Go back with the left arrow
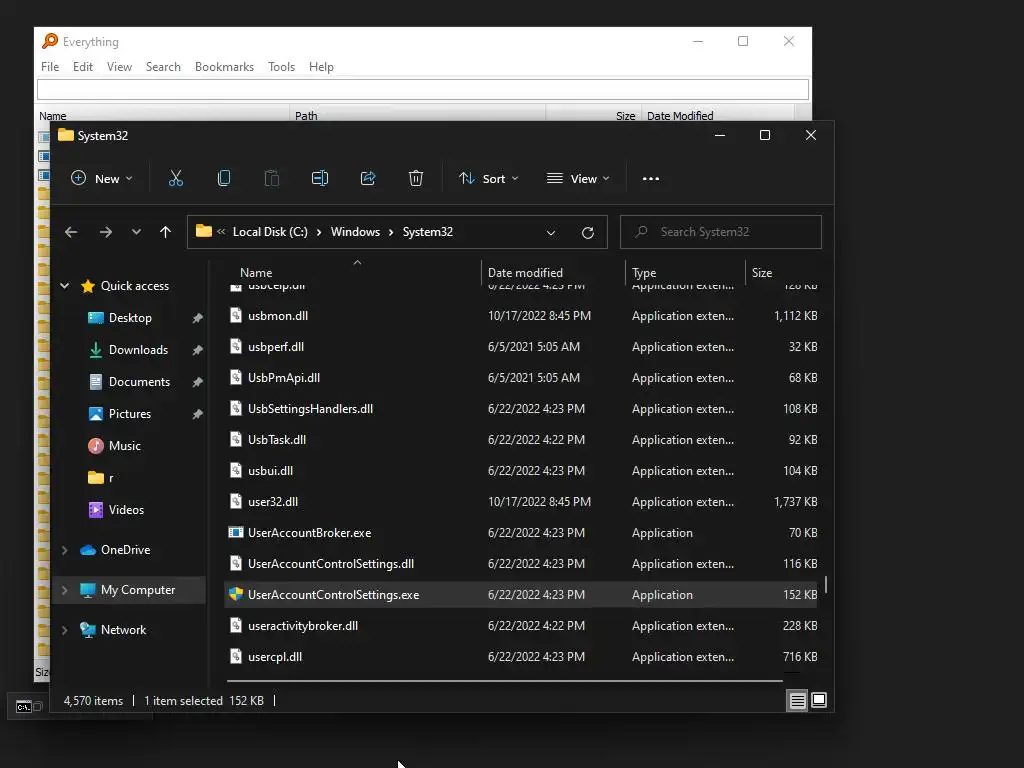The width and height of the screenshot is (1024, 768). [x=71, y=232]
